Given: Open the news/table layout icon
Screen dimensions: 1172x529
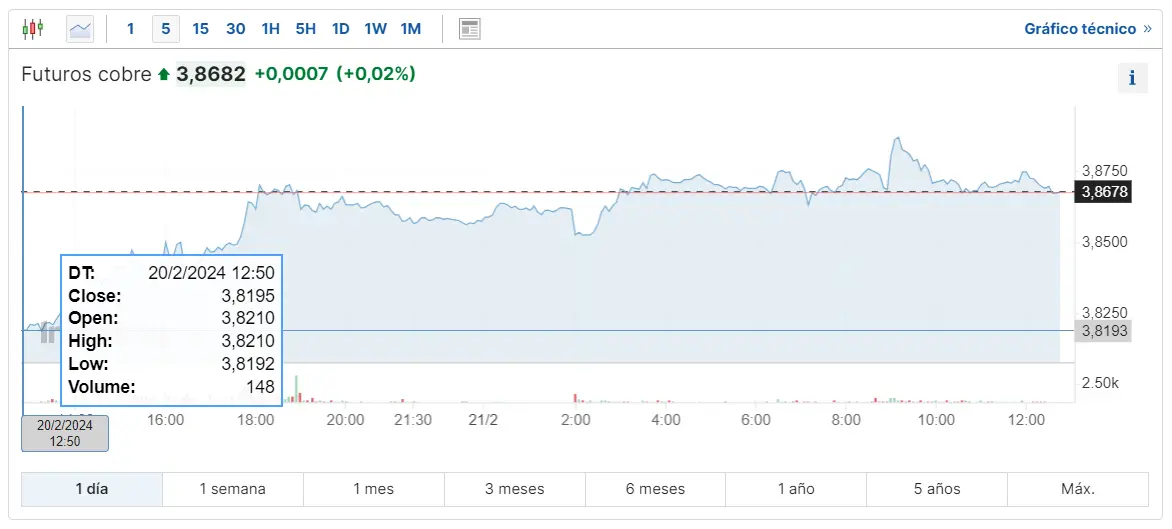Looking at the screenshot, I should pos(470,29).
